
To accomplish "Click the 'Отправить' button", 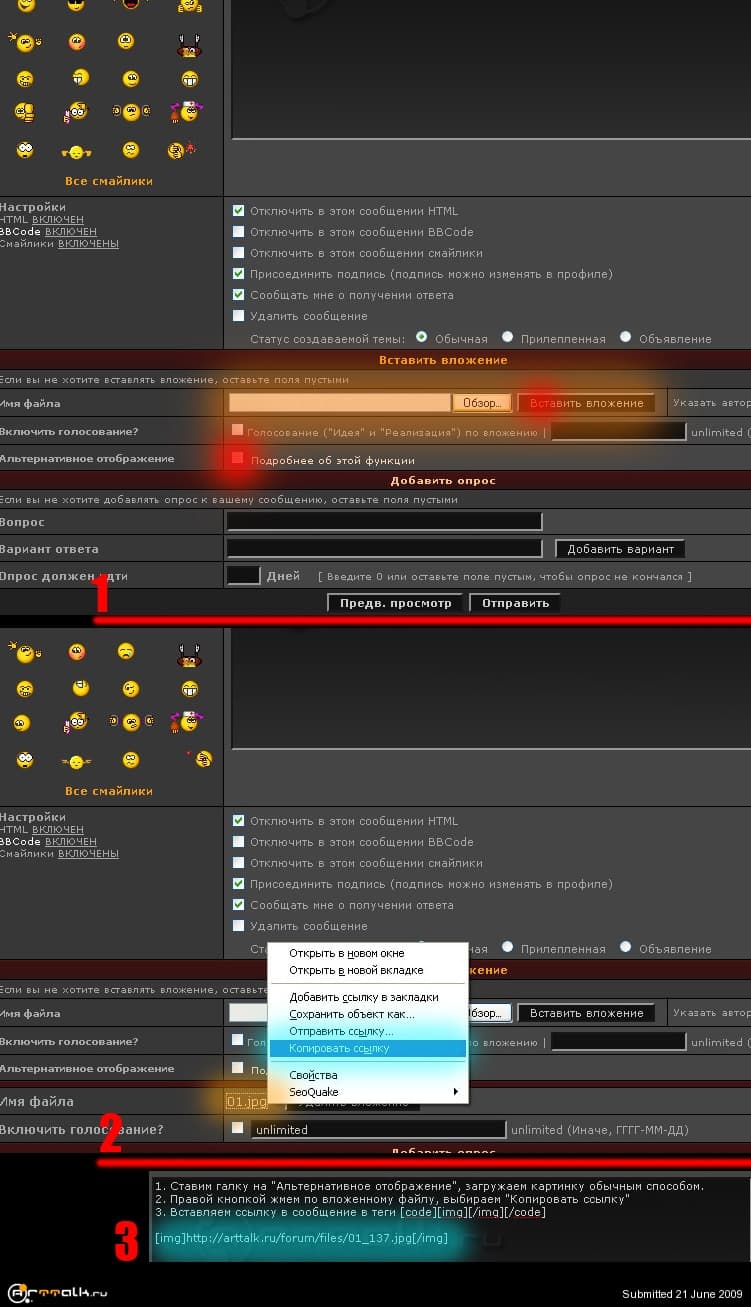I will (515, 603).
